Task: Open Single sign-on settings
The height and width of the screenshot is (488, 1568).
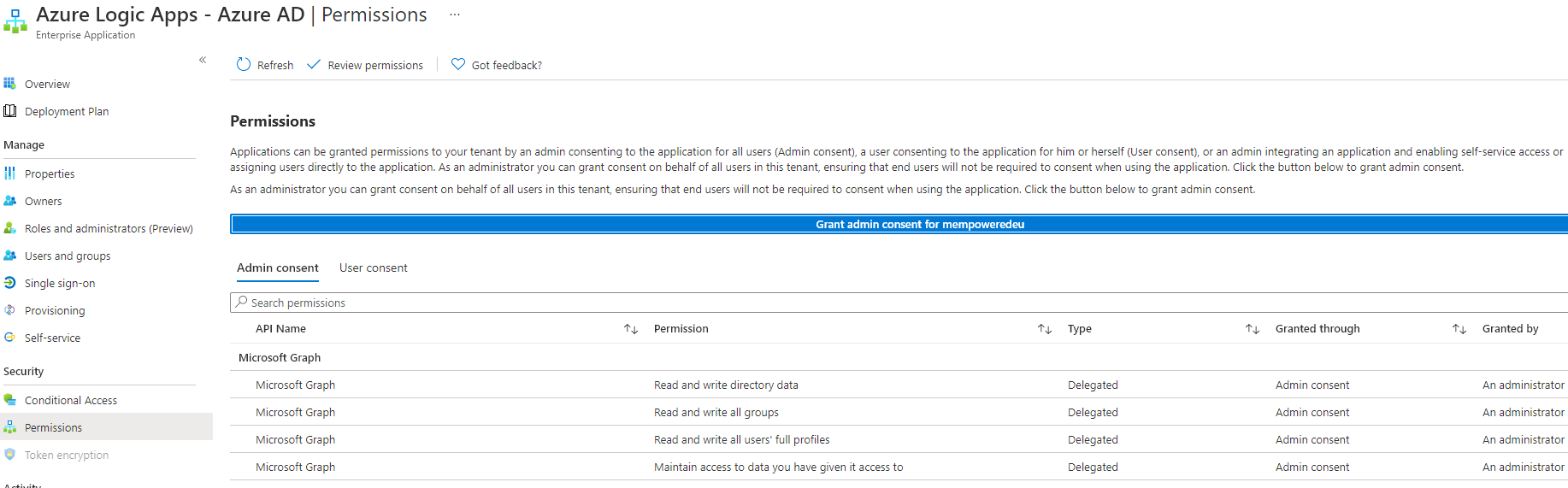Action: [60, 283]
